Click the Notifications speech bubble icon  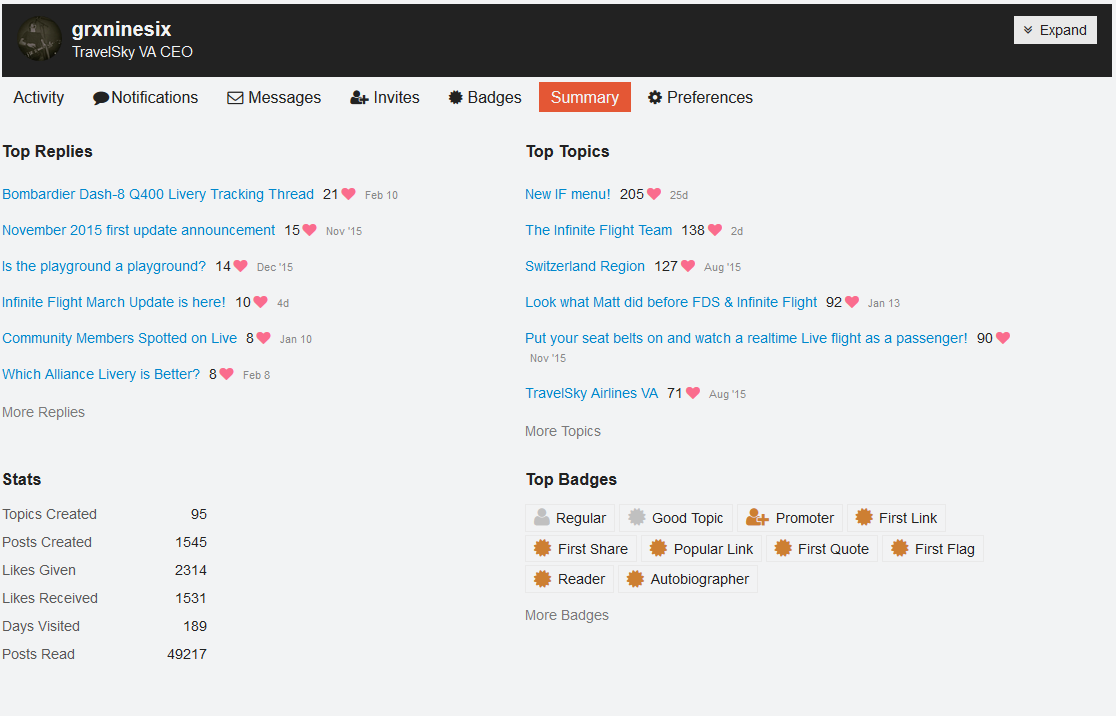pos(100,98)
